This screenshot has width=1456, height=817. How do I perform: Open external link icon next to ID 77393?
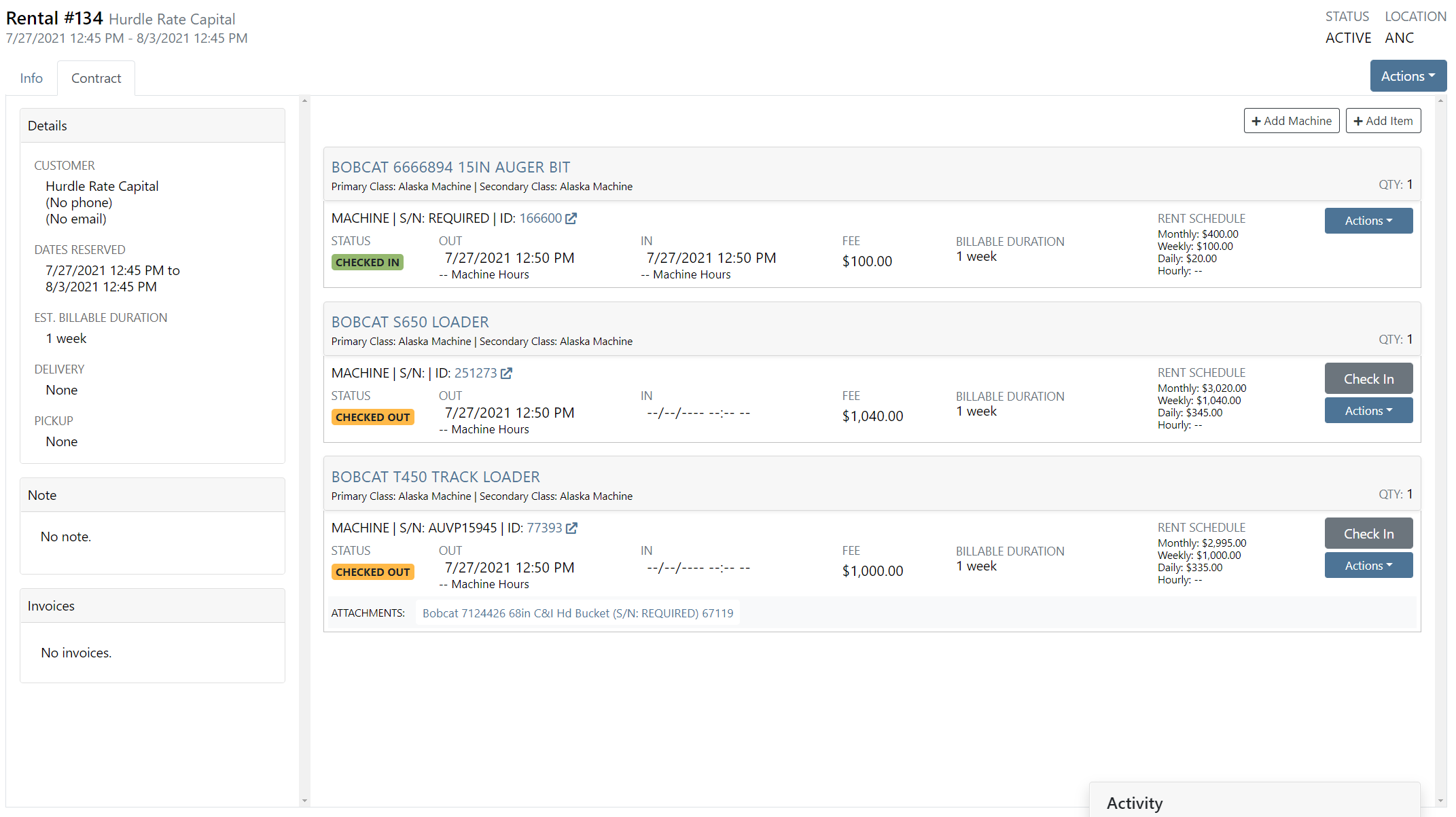(571, 528)
